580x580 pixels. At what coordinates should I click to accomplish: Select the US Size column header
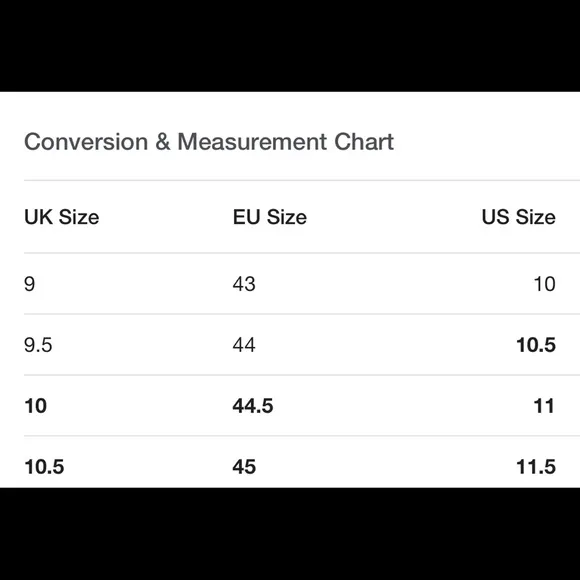[519, 217]
